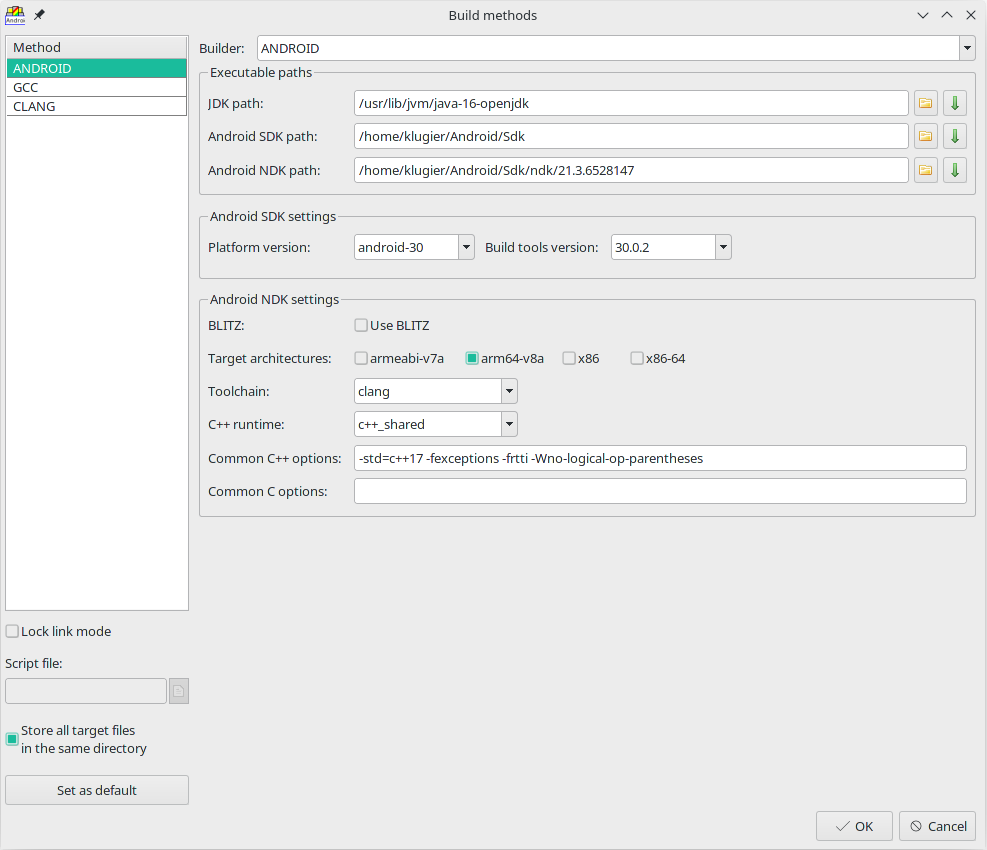Click the green arrow beside Android NDK path
The width and height of the screenshot is (987, 850).
point(955,170)
